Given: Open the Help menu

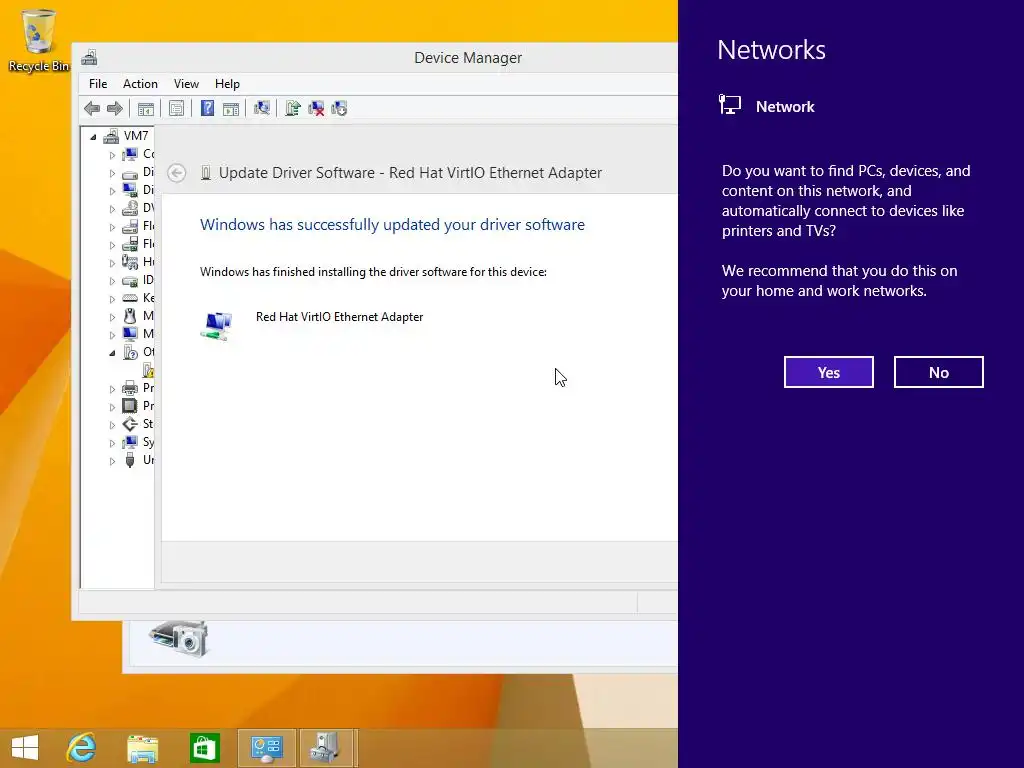Looking at the screenshot, I should pos(227,84).
